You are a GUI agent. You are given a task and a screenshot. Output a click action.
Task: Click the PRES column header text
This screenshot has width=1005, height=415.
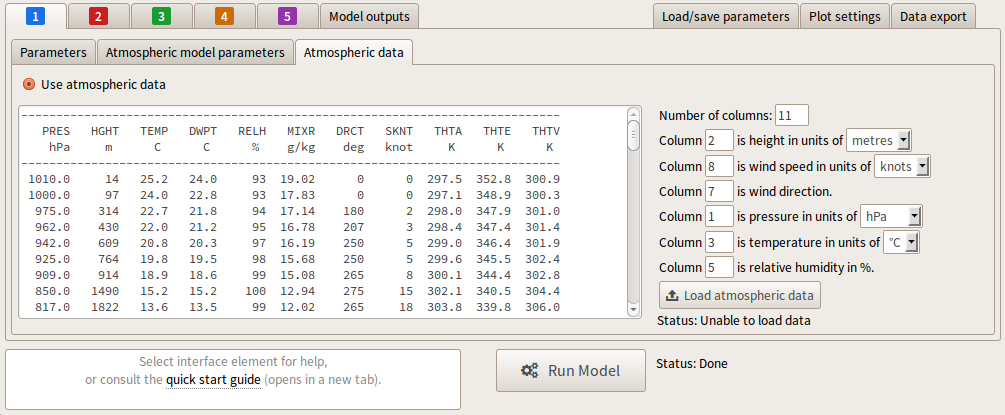pyautogui.click(x=56, y=131)
